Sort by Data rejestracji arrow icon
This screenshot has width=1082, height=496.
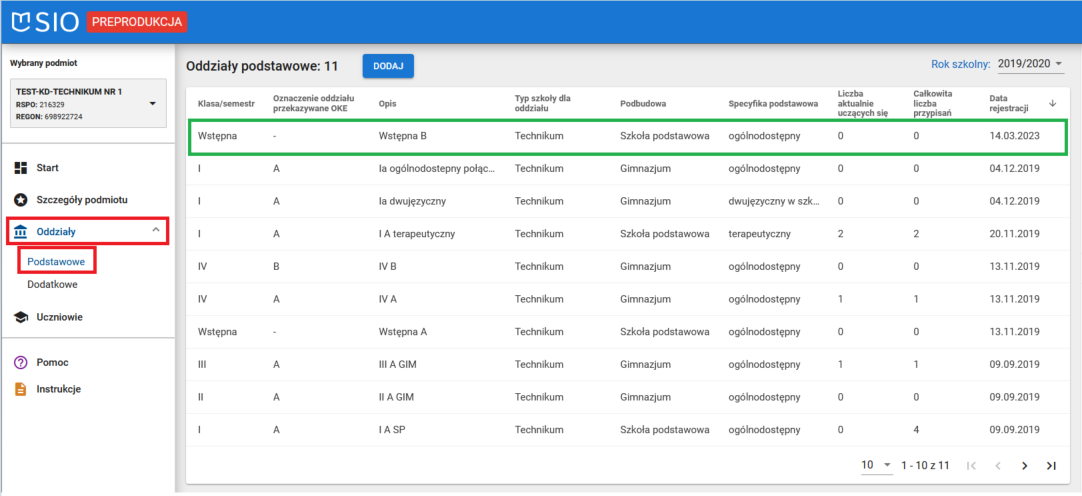click(x=1052, y=103)
